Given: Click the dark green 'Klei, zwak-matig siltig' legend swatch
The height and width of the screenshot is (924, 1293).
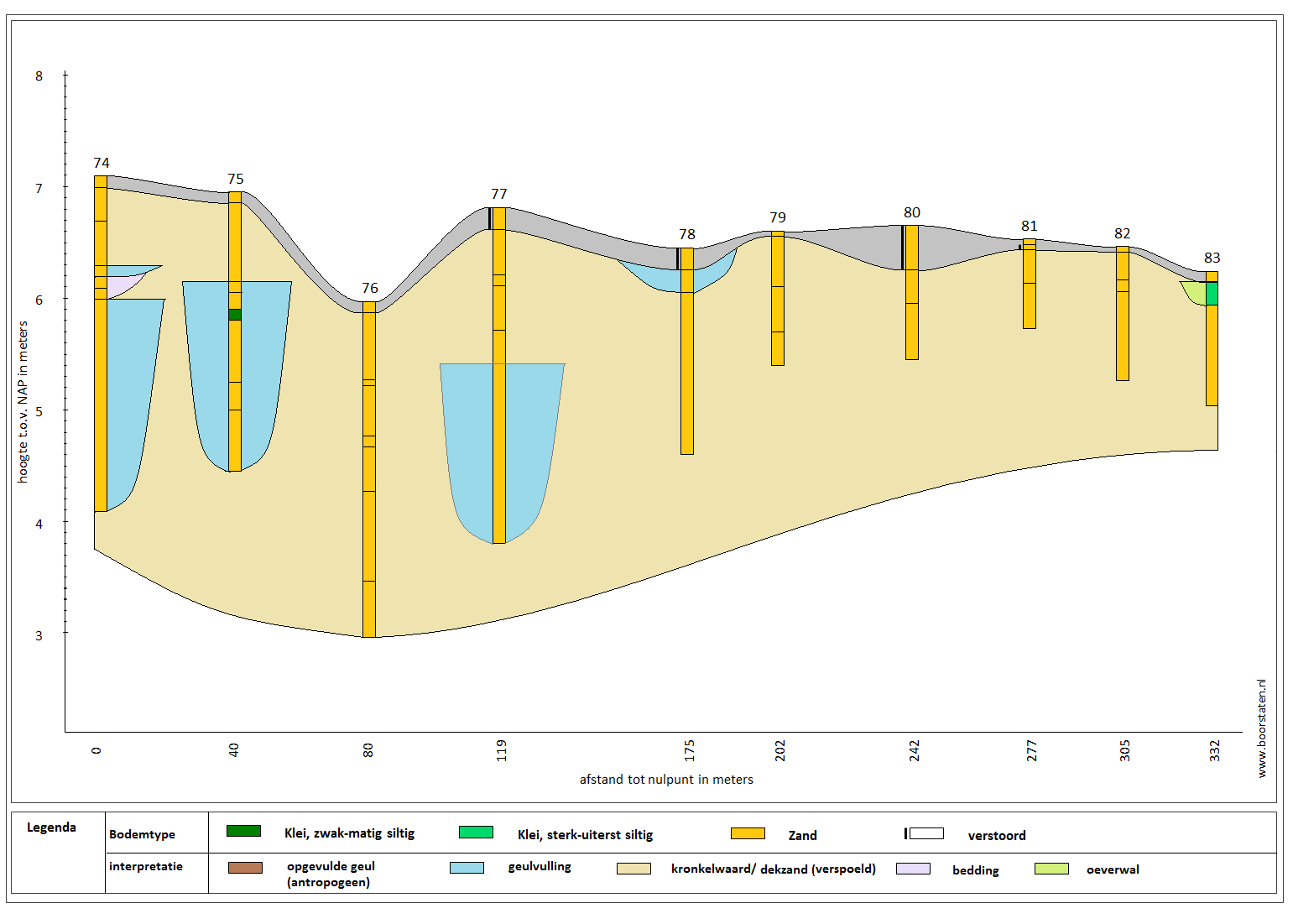Looking at the screenshot, I should tap(243, 831).
